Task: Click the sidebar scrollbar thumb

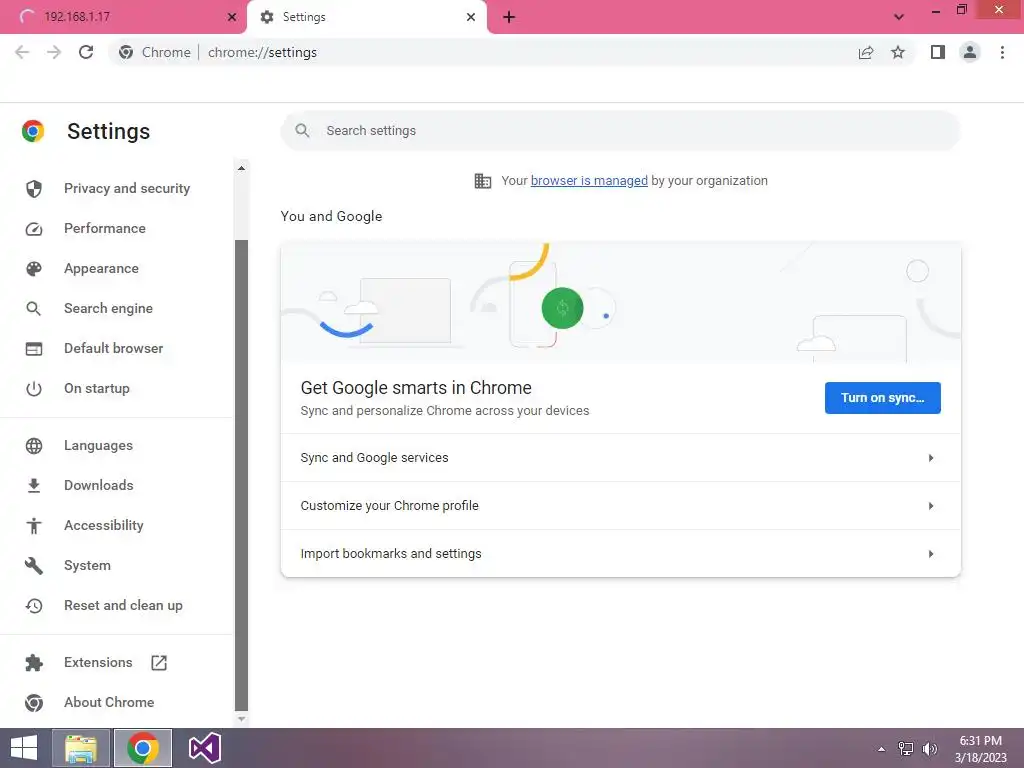Action: [x=241, y=475]
